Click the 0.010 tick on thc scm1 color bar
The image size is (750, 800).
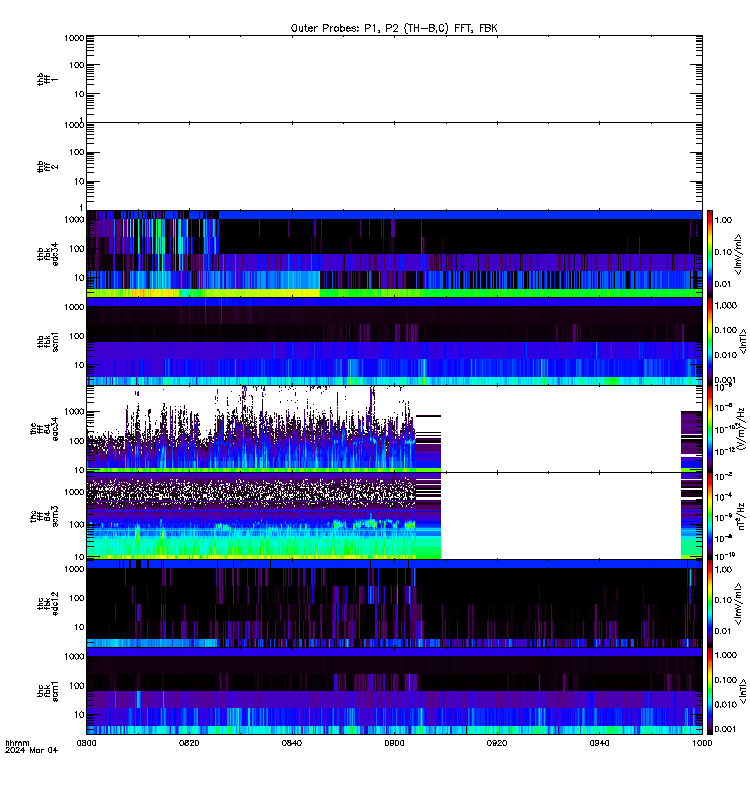(726, 704)
